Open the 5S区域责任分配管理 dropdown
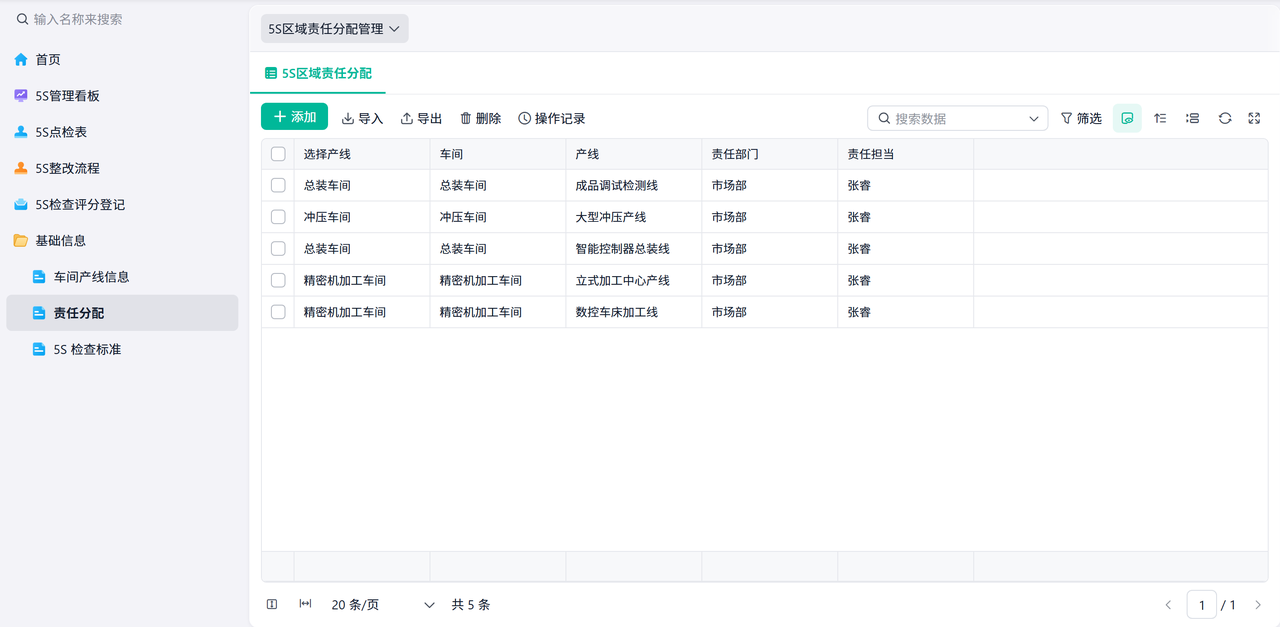Image resolution: width=1280 pixels, height=627 pixels. point(334,29)
